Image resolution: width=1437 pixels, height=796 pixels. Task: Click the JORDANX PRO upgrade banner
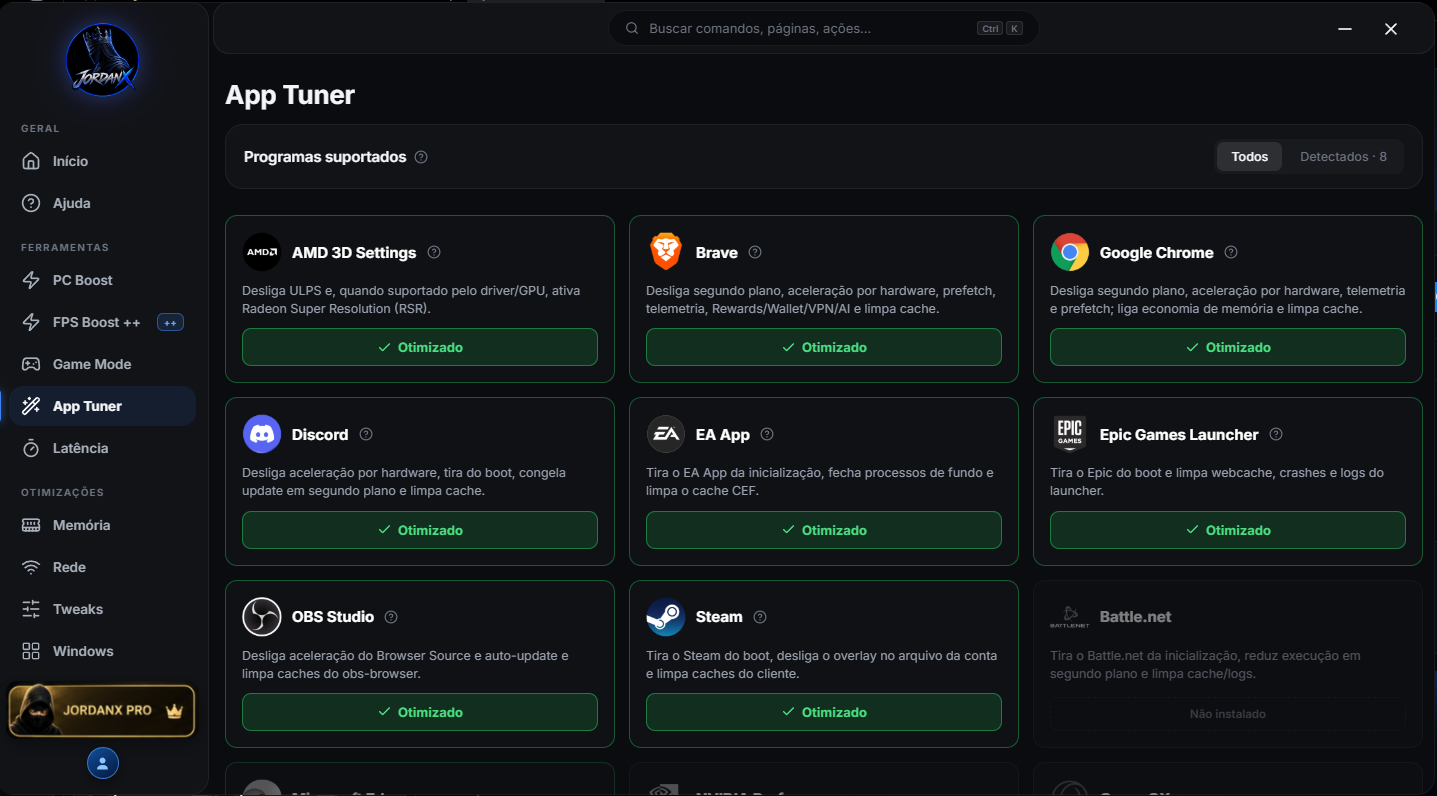pyautogui.click(x=101, y=711)
